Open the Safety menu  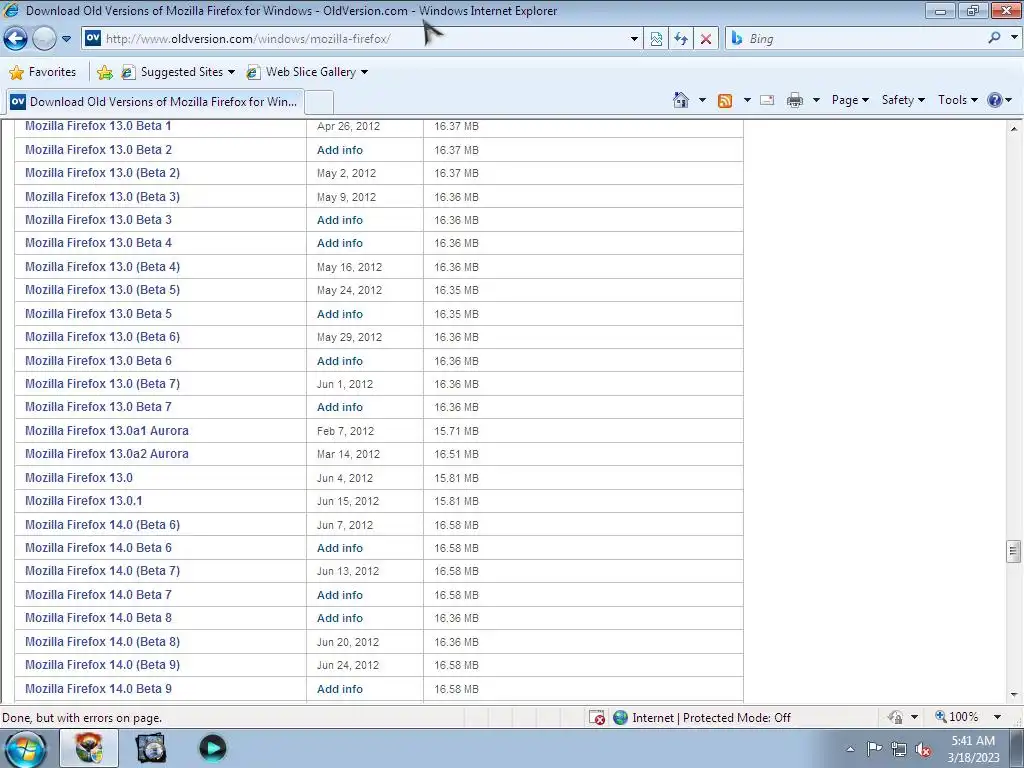[x=903, y=100]
